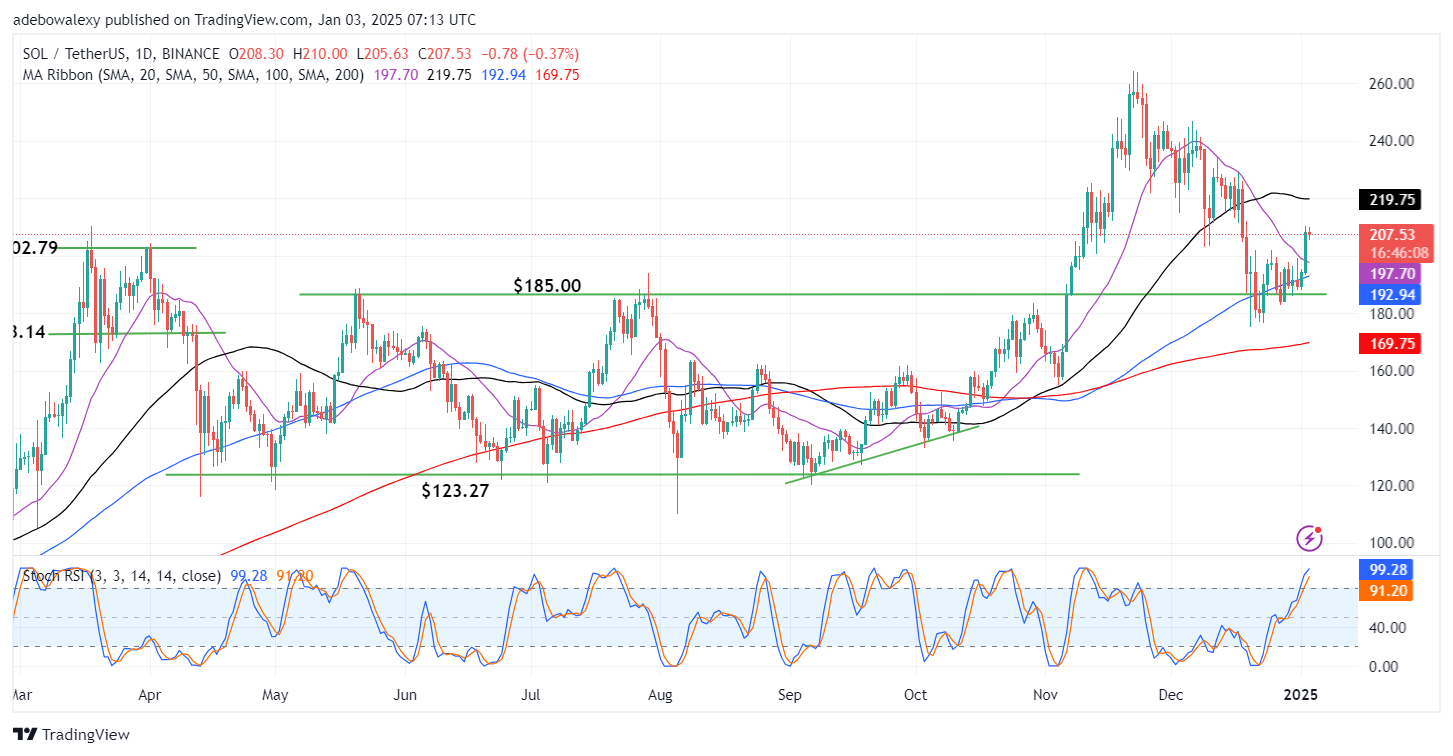Click the Aug label on time axis
Screen dimensions: 1453x756
click(x=659, y=693)
